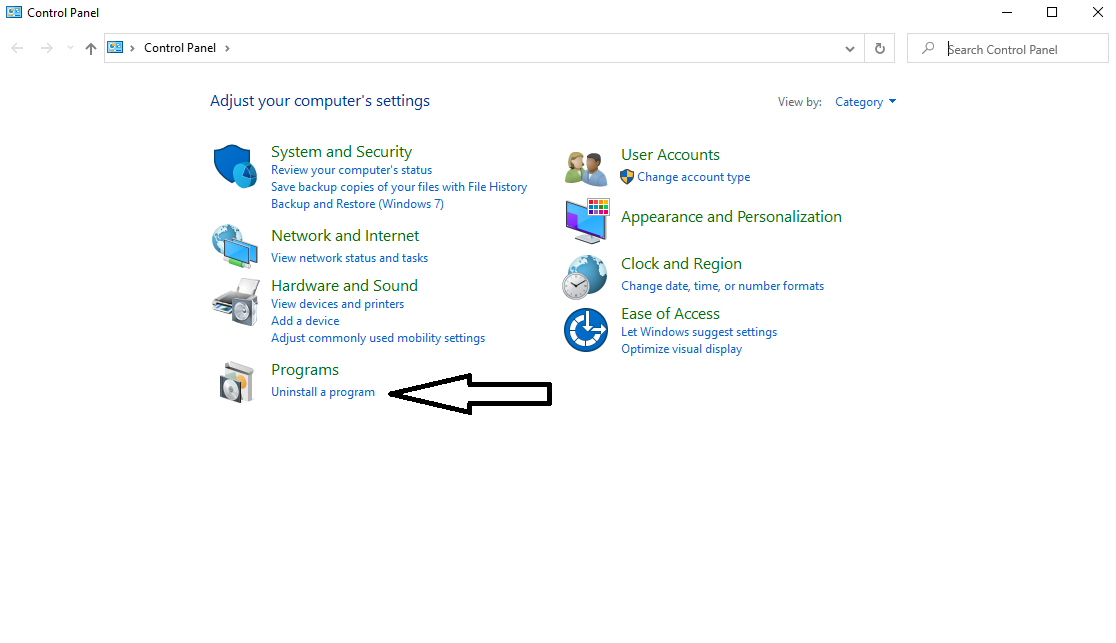Screen dimensions: 1116x643
Task: Click the shield icon beside Change account type
Action: [x=626, y=177]
